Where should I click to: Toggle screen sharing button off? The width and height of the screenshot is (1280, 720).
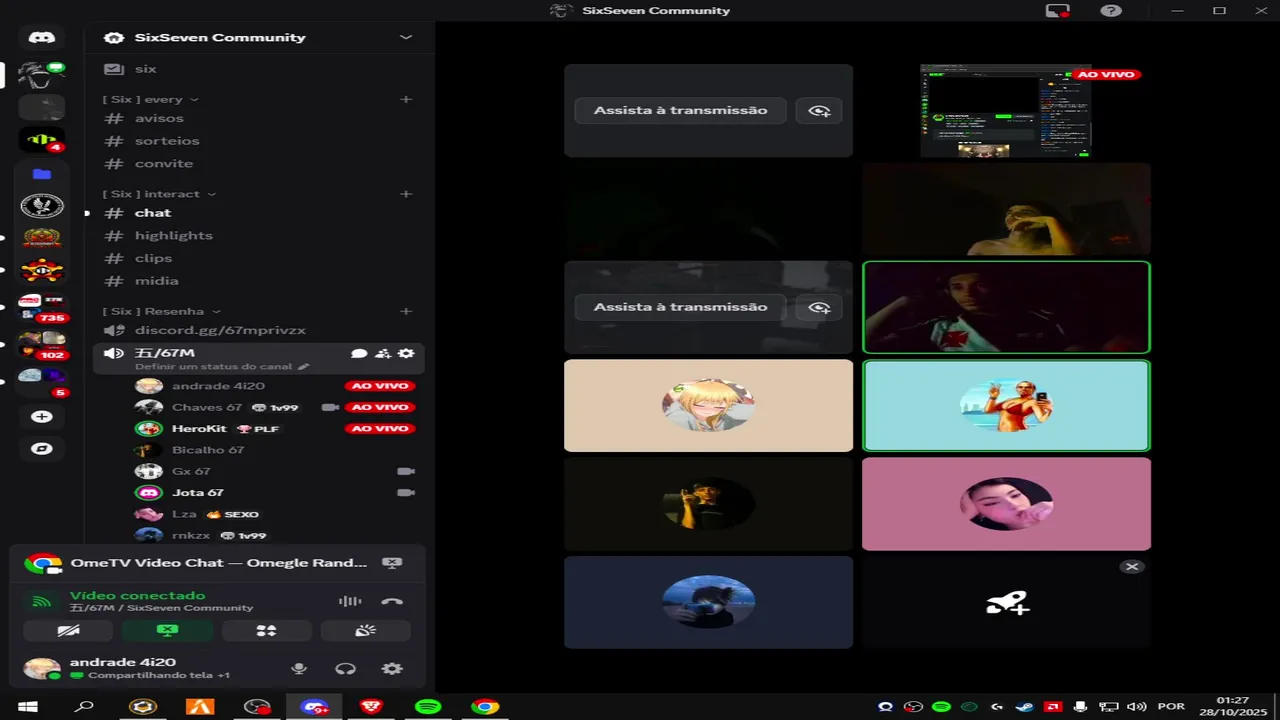[x=167, y=631]
